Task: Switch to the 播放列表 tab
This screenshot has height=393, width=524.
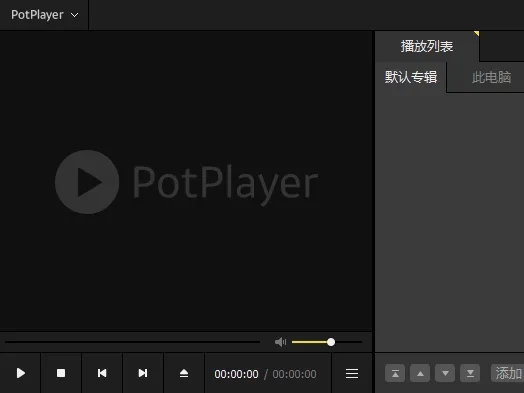Action: [x=427, y=46]
